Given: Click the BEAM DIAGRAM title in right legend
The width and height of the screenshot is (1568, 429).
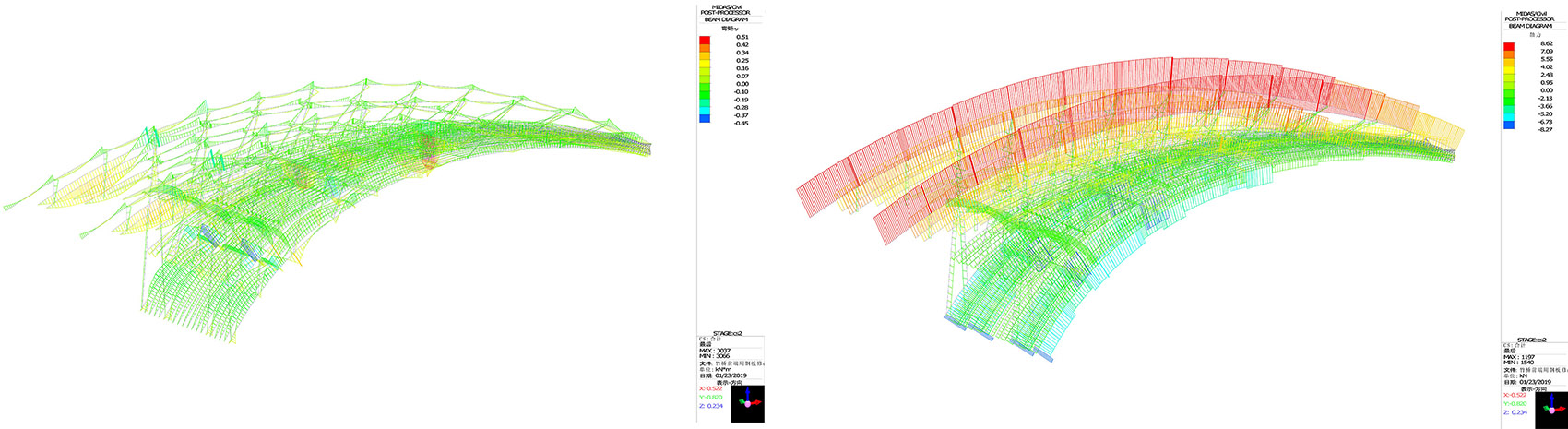Looking at the screenshot, I should point(1530,26).
